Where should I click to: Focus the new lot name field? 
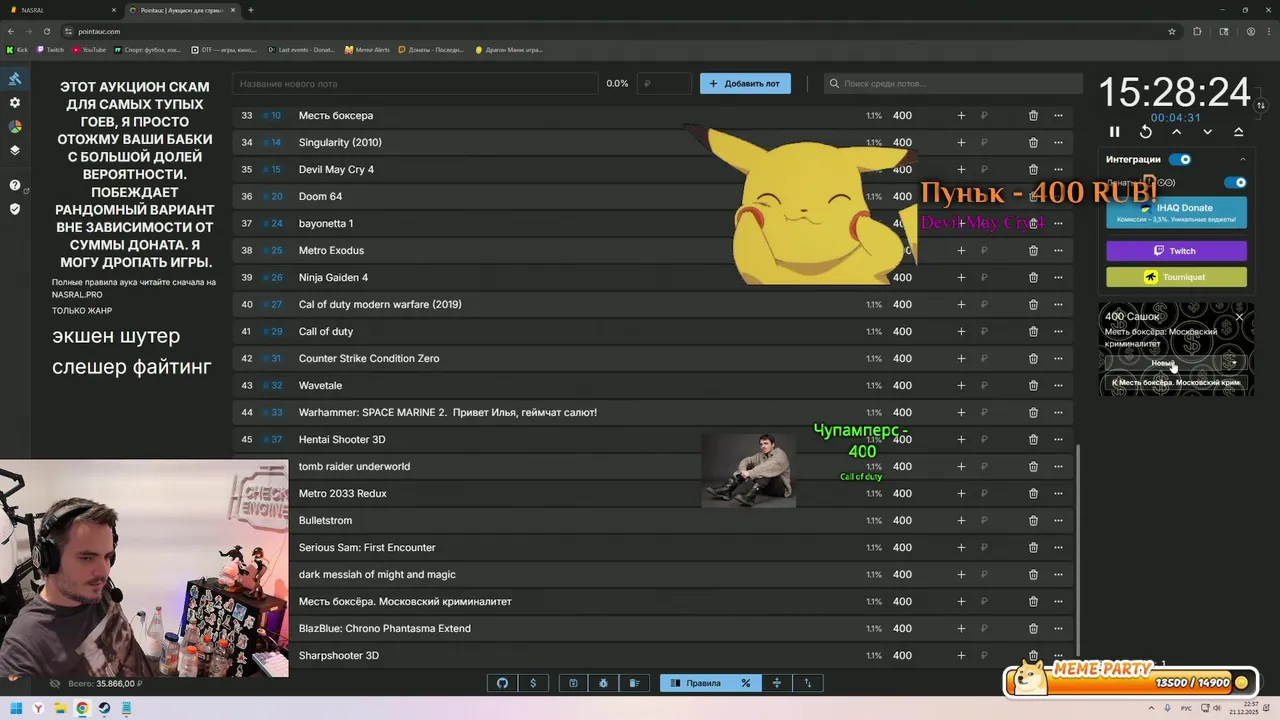coord(415,83)
